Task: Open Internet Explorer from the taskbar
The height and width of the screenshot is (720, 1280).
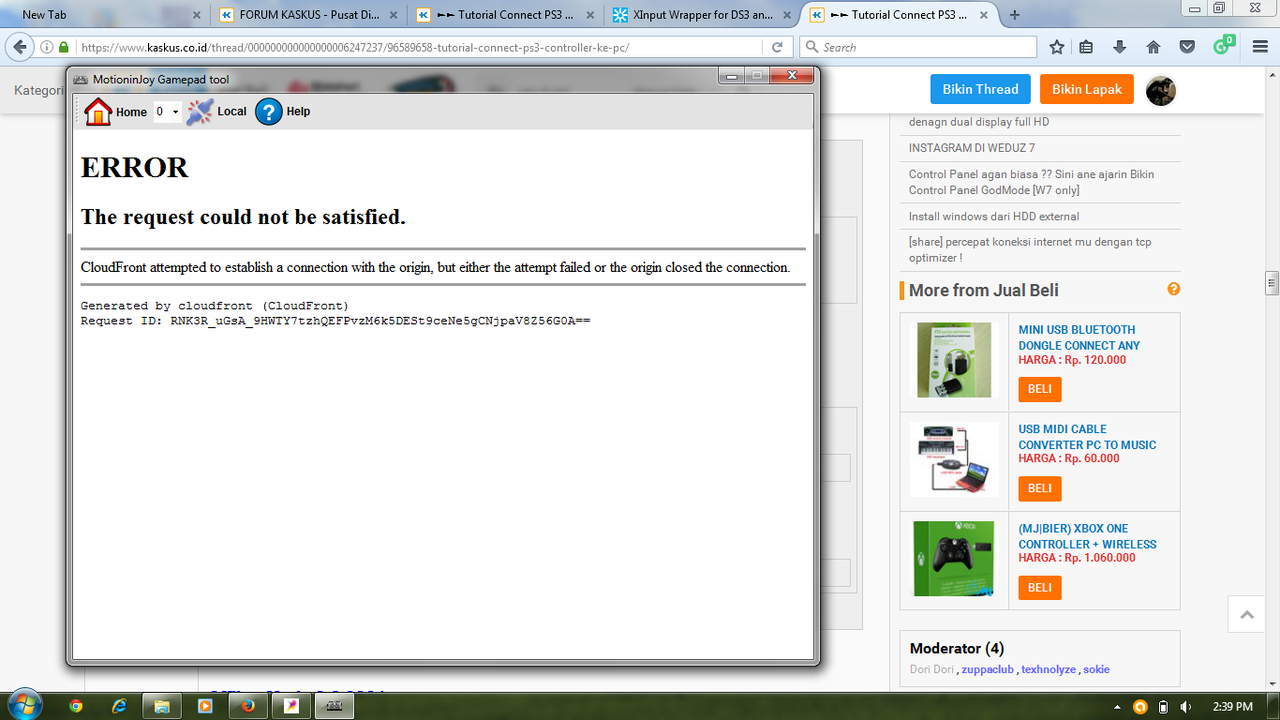Action: pos(119,706)
